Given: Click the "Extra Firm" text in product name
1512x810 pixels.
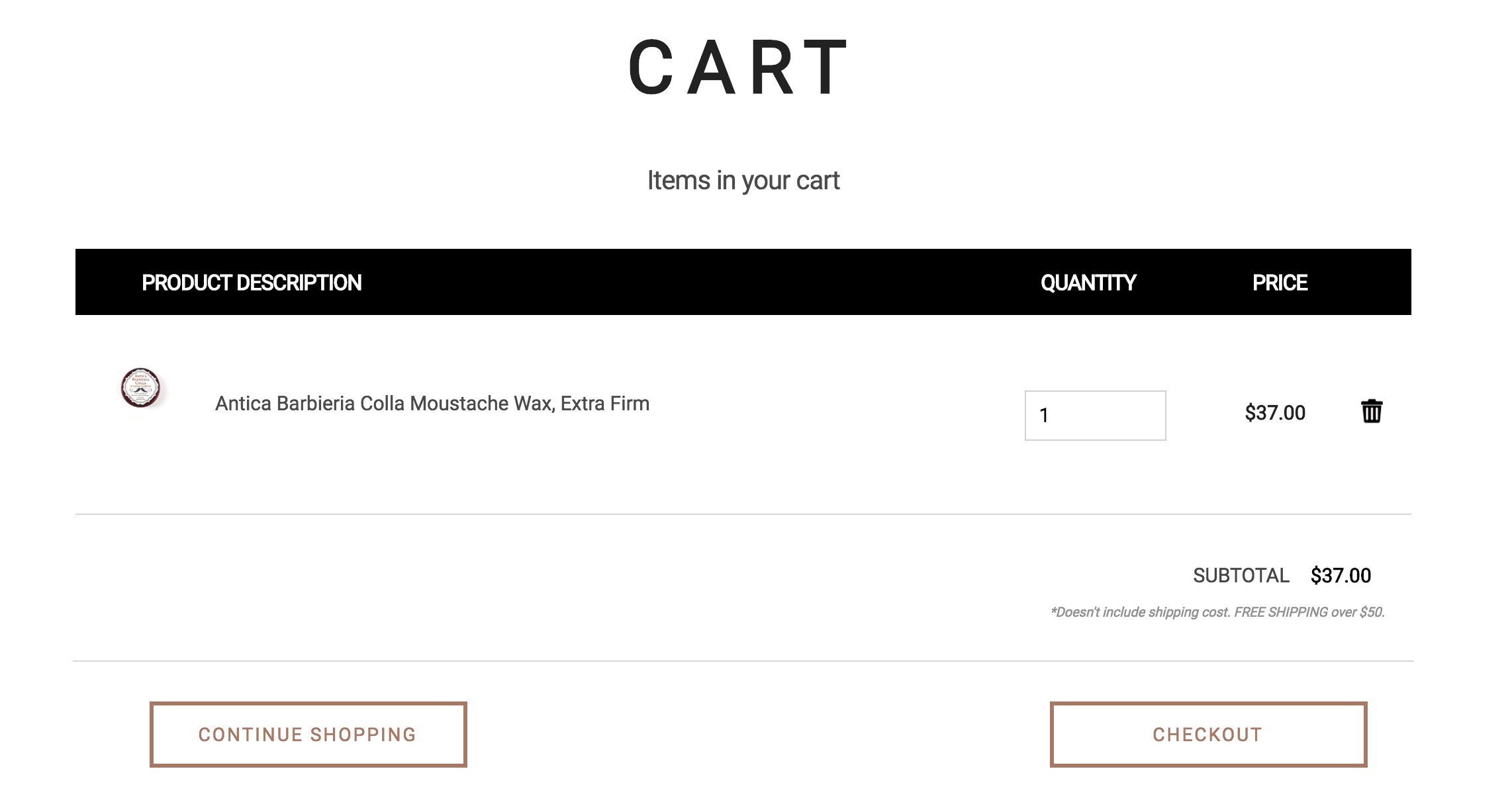Looking at the screenshot, I should pos(605,404).
